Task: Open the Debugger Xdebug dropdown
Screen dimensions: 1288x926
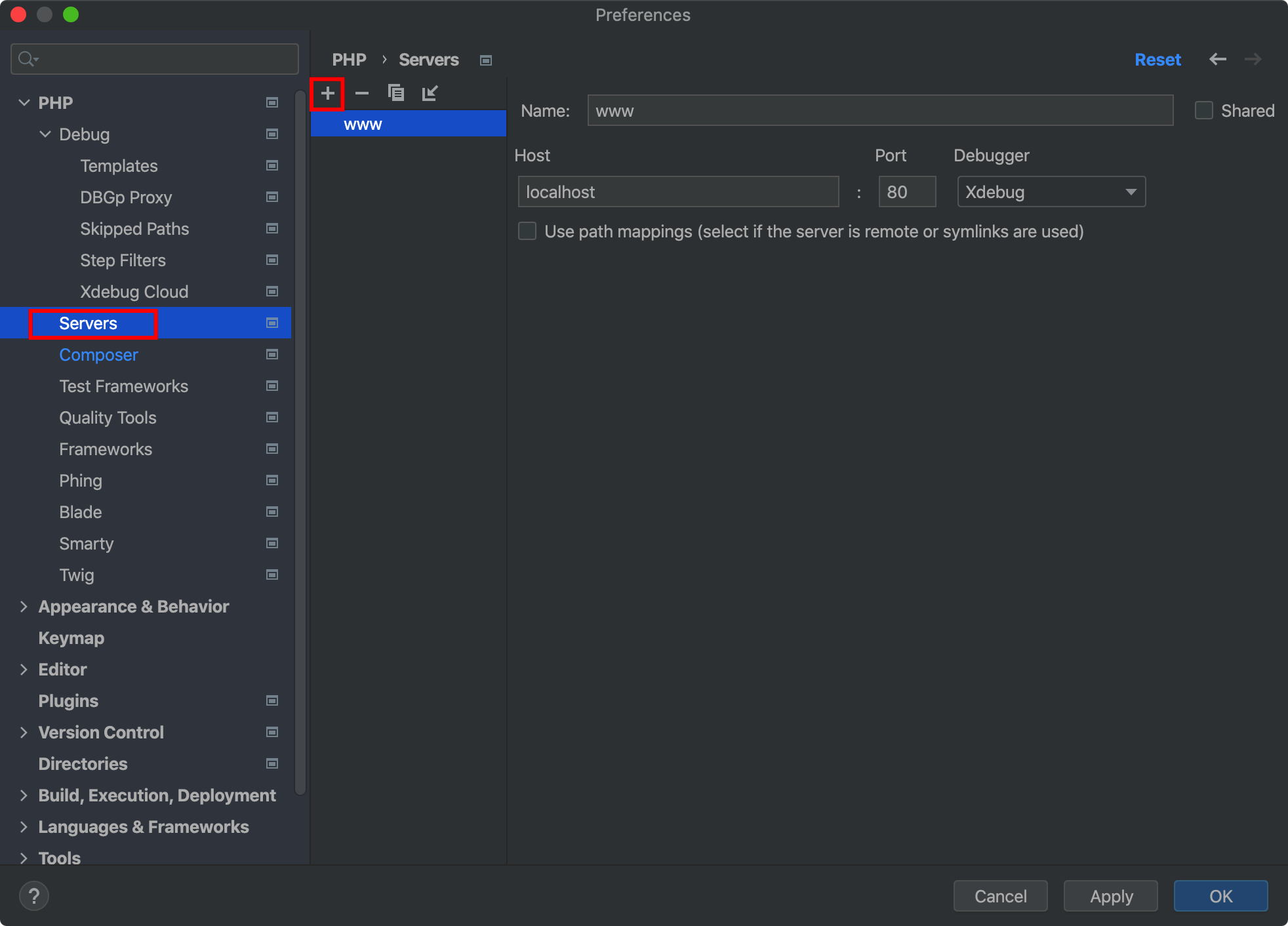Action: click(1051, 192)
